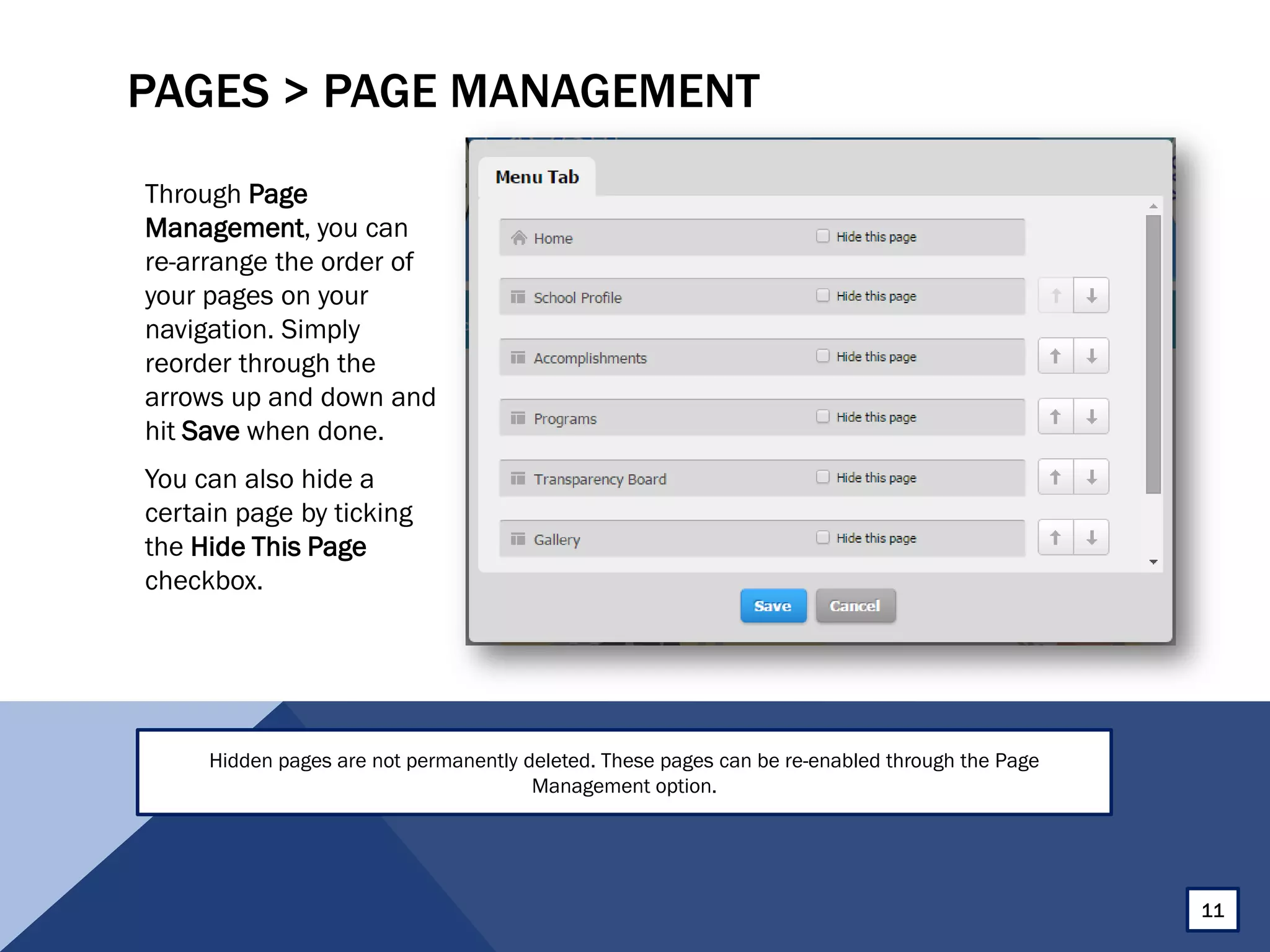Screen dimensions: 1270x952
Task: Click the School Profile page icon
Action: 518,297
